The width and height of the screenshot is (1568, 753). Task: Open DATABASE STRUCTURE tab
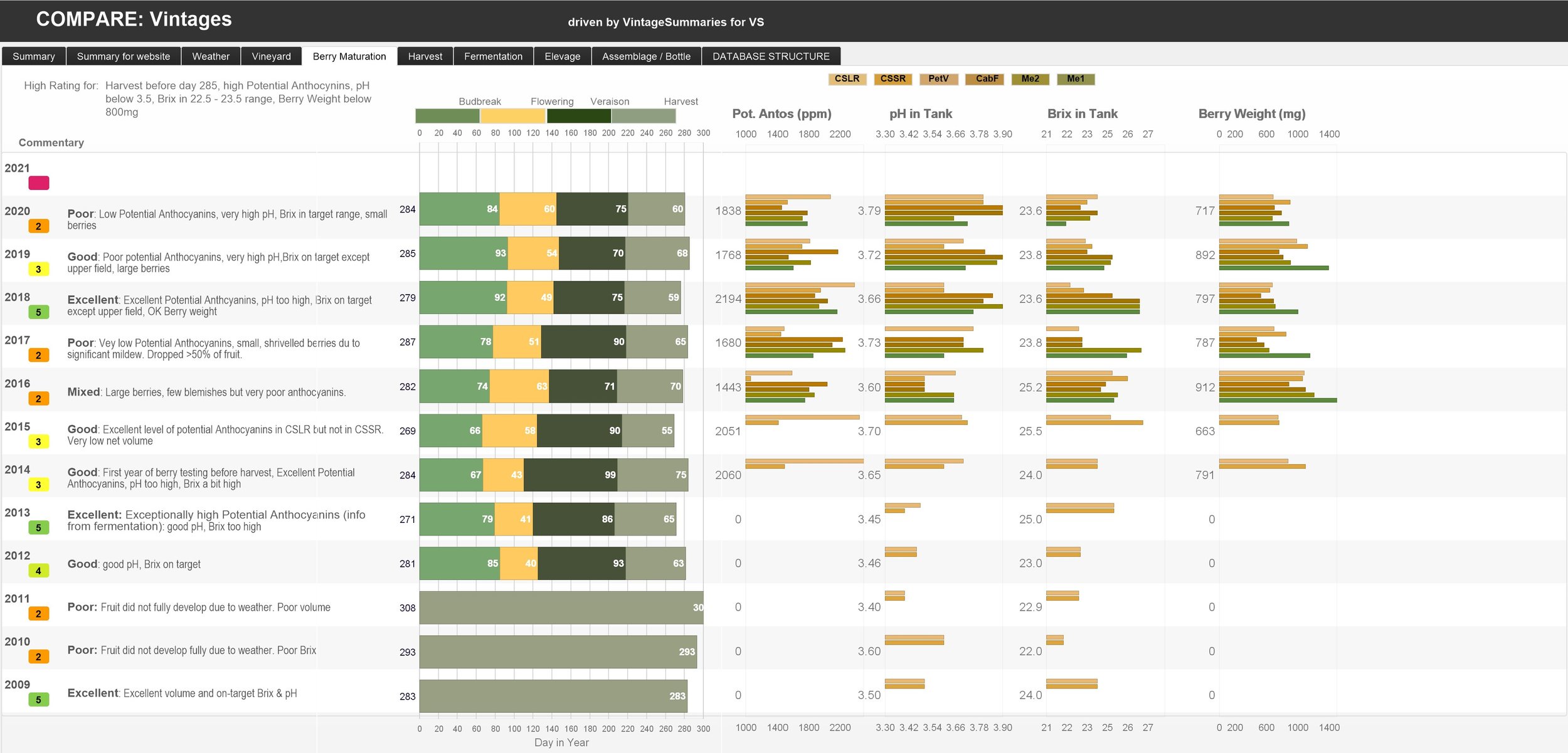click(x=771, y=56)
